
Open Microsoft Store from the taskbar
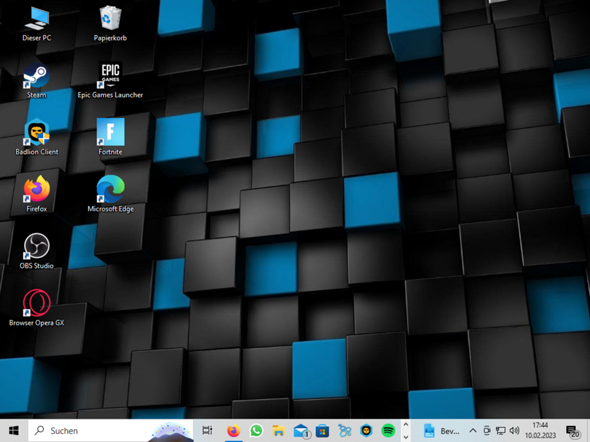[322, 430]
